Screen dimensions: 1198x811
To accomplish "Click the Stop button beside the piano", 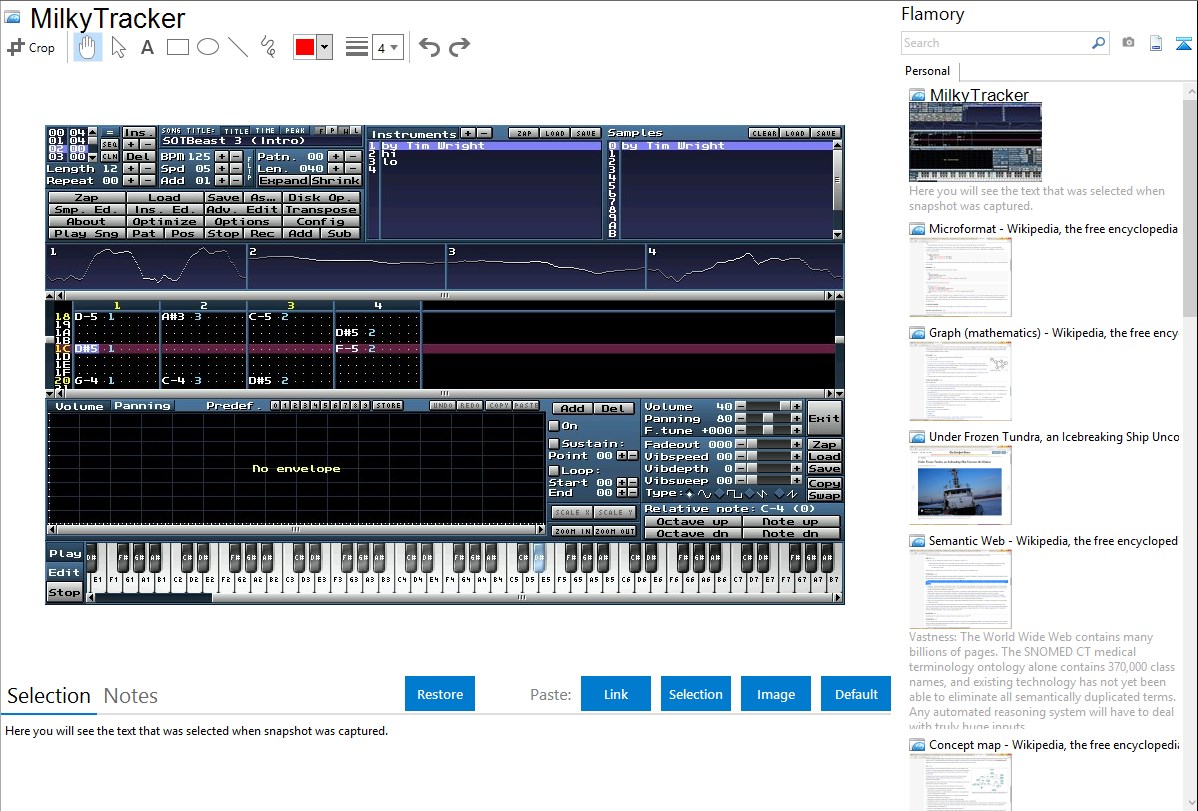I will coord(64,592).
